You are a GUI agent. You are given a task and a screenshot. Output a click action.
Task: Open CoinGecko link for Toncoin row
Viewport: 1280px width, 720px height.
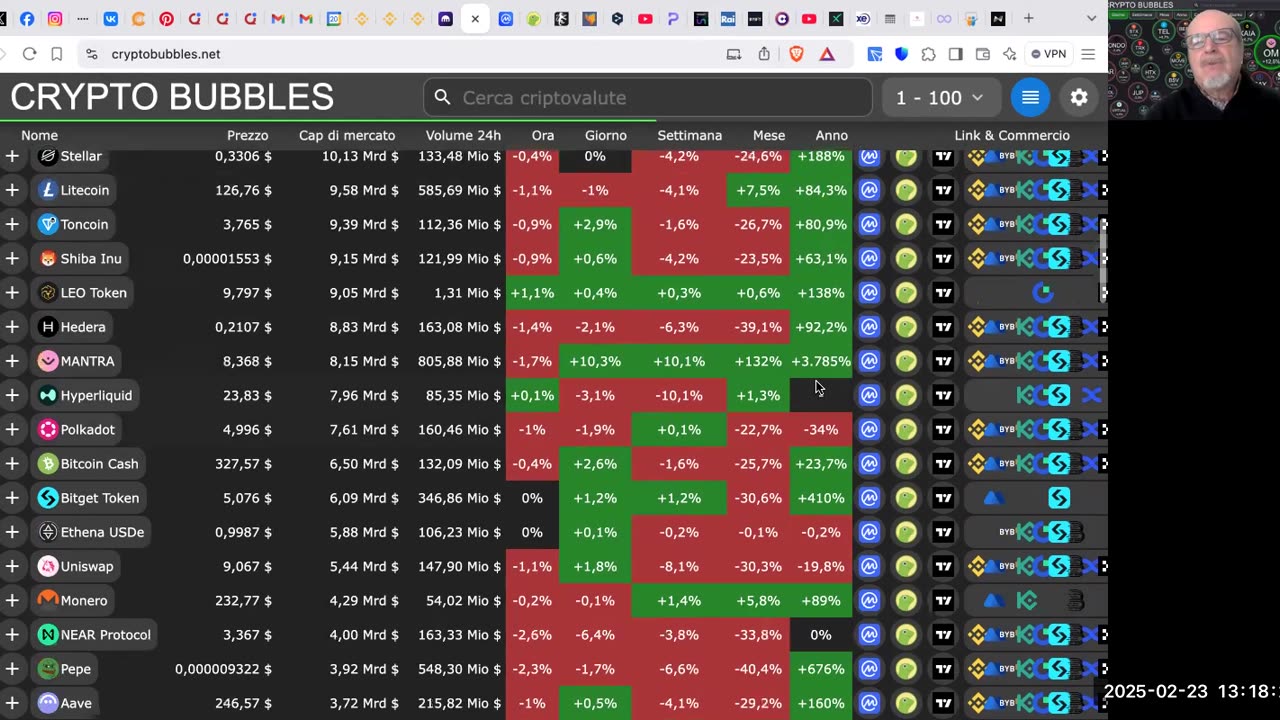point(906,224)
